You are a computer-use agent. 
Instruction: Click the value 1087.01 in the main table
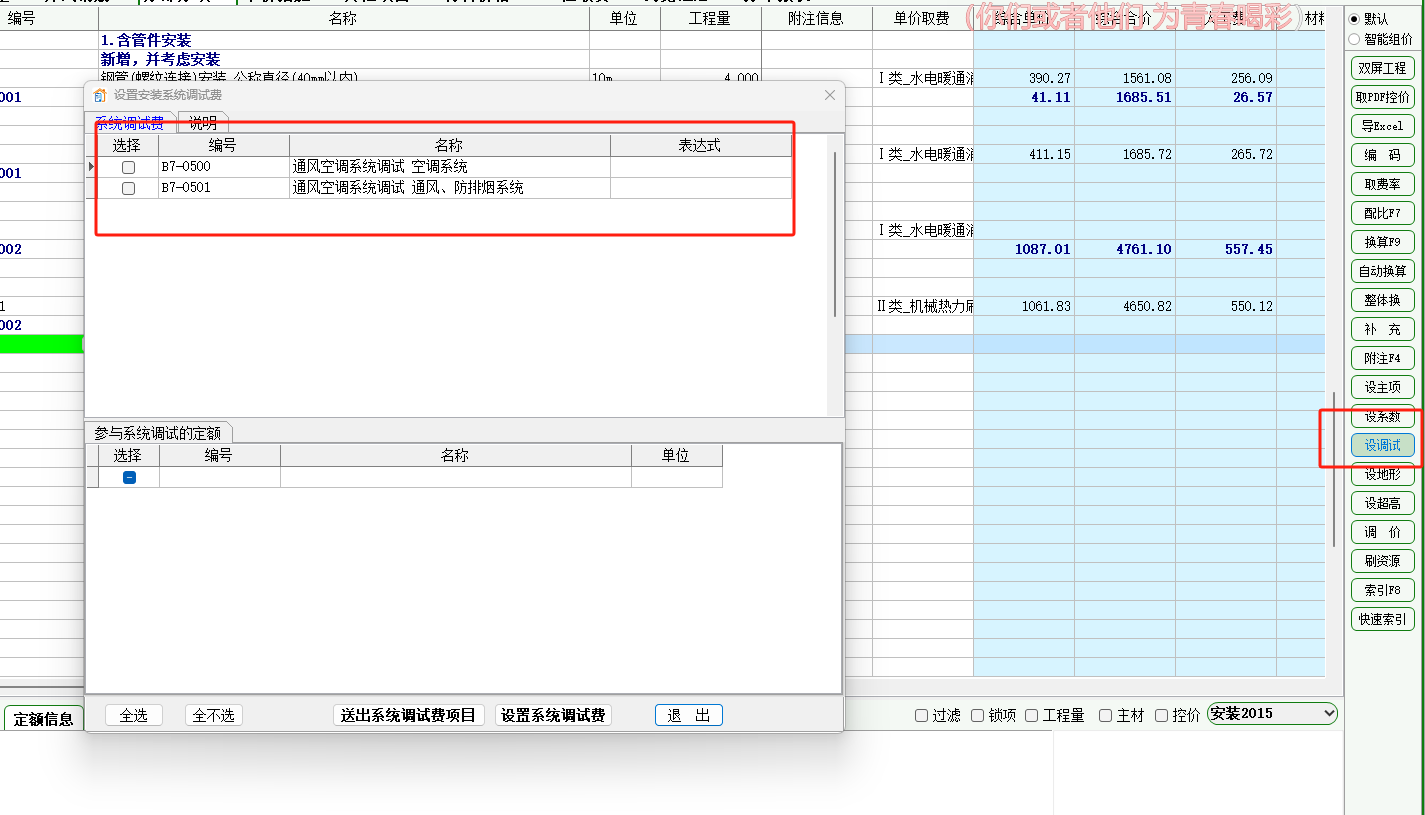tap(1043, 249)
